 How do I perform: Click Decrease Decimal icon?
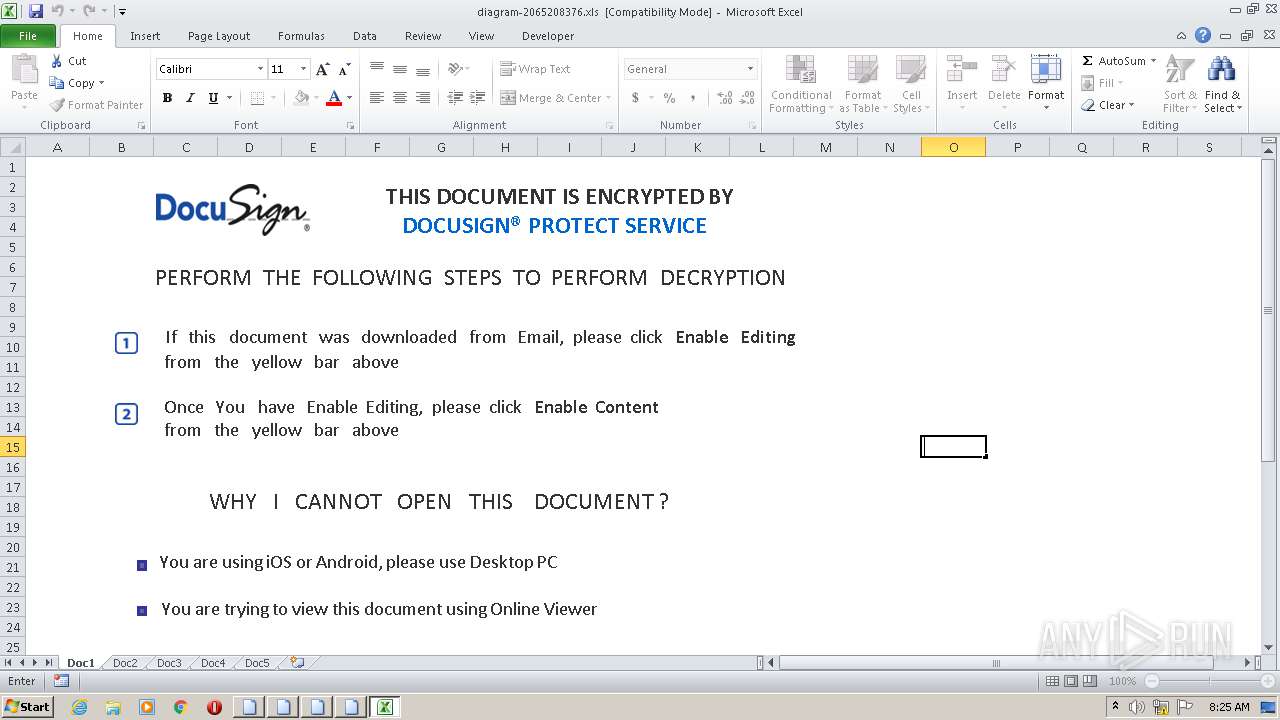pyautogui.click(x=747, y=98)
